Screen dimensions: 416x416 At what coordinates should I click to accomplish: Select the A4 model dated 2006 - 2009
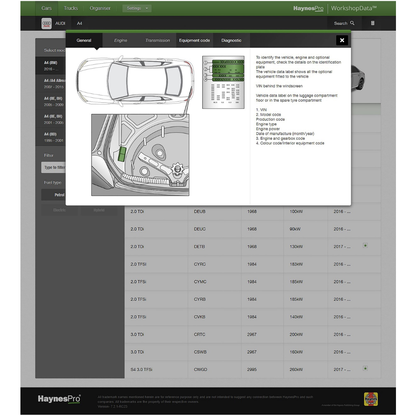point(51,101)
